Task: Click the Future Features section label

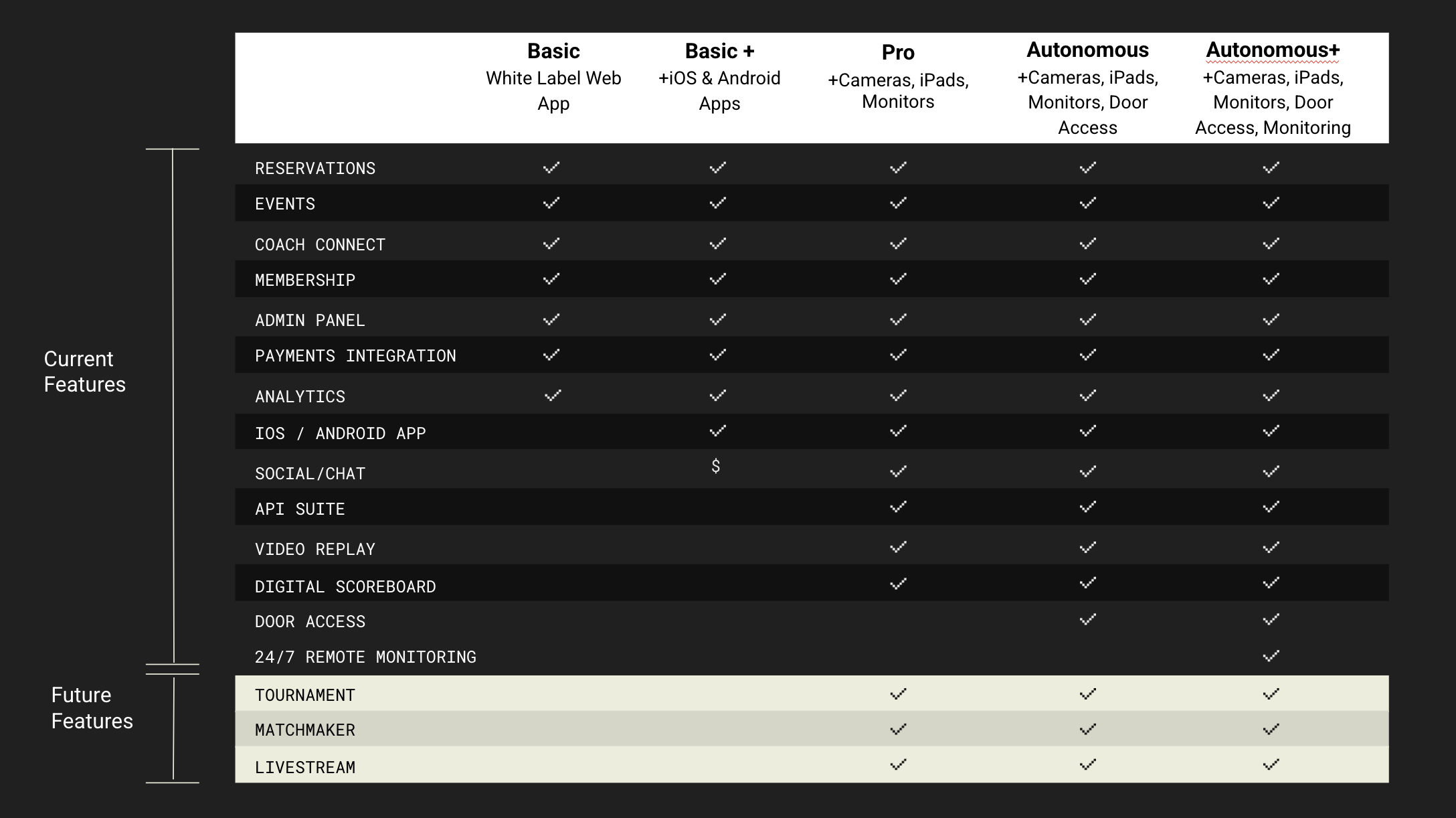Action: click(x=92, y=708)
